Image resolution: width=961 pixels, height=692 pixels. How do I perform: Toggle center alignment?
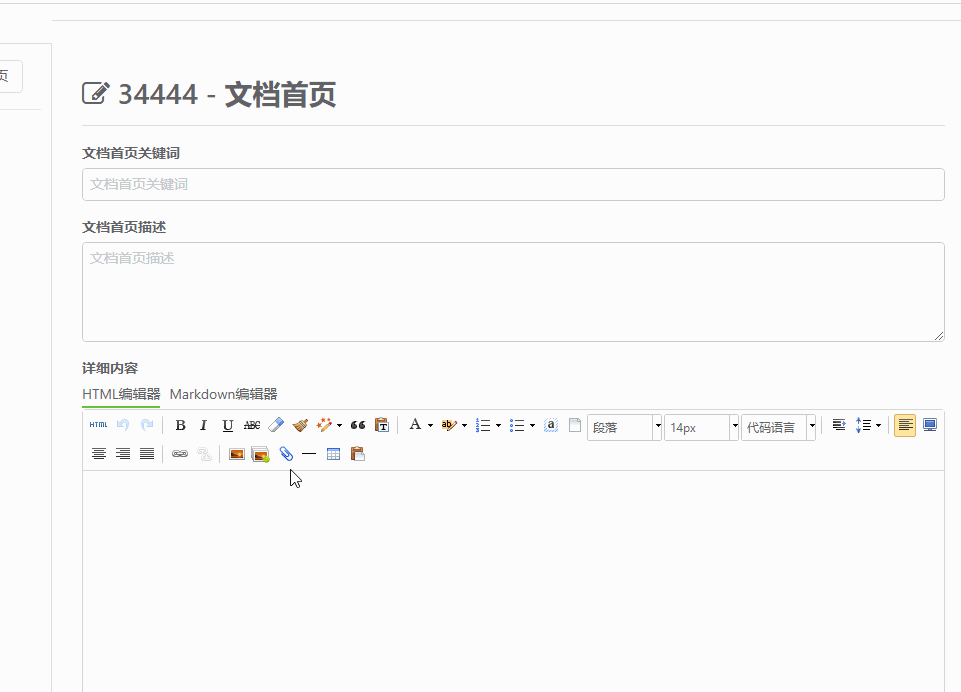point(99,454)
